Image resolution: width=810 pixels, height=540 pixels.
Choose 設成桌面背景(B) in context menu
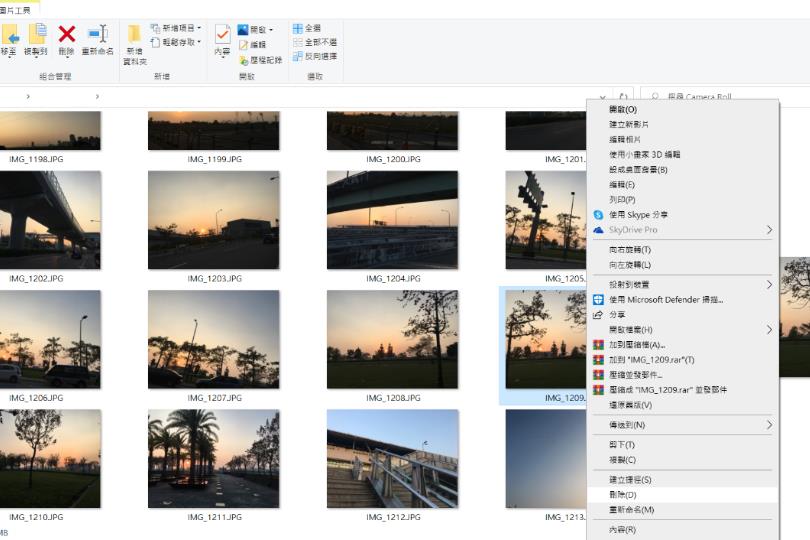682,169
